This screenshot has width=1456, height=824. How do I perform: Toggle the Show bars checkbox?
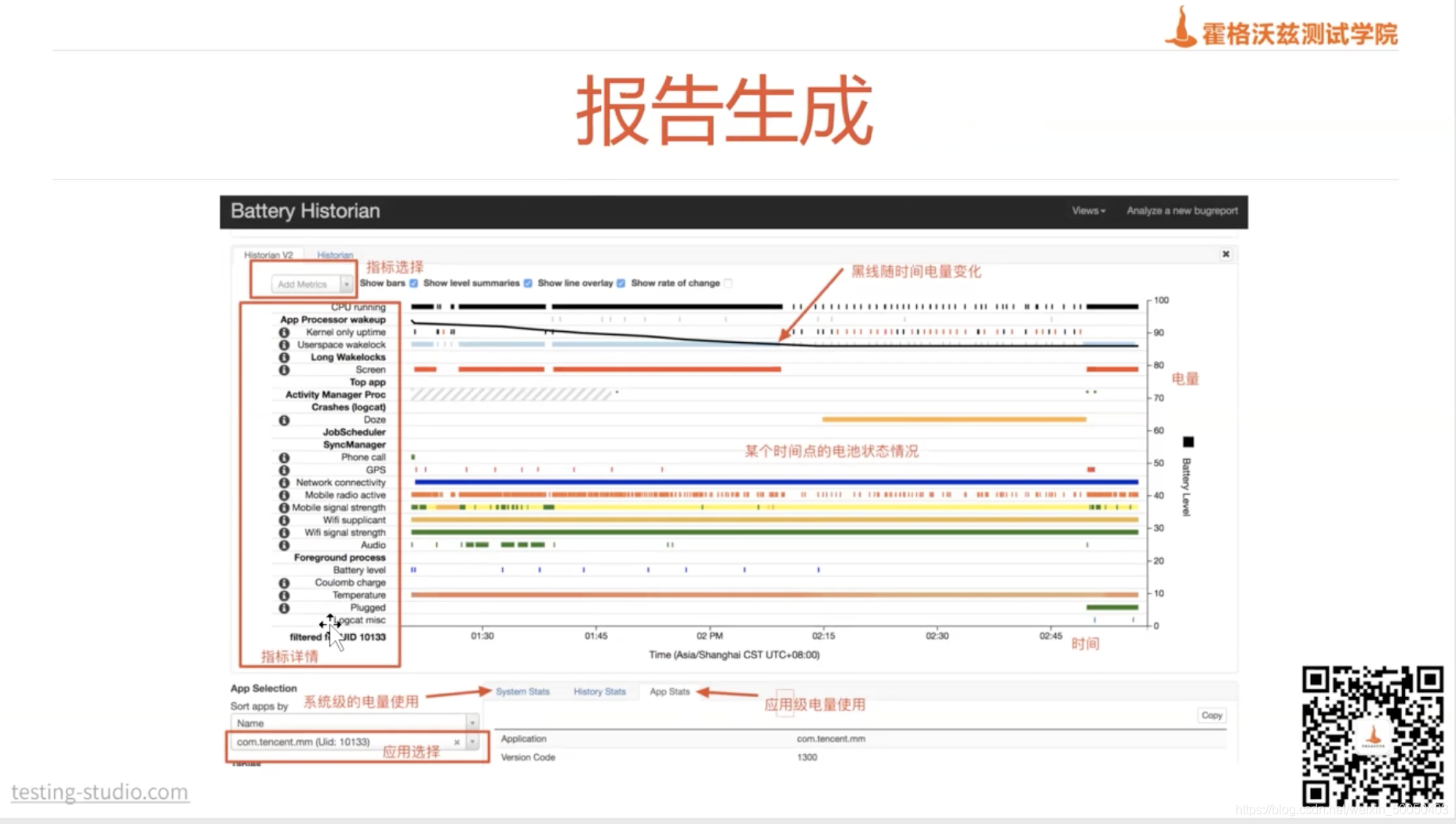(413, 283)
